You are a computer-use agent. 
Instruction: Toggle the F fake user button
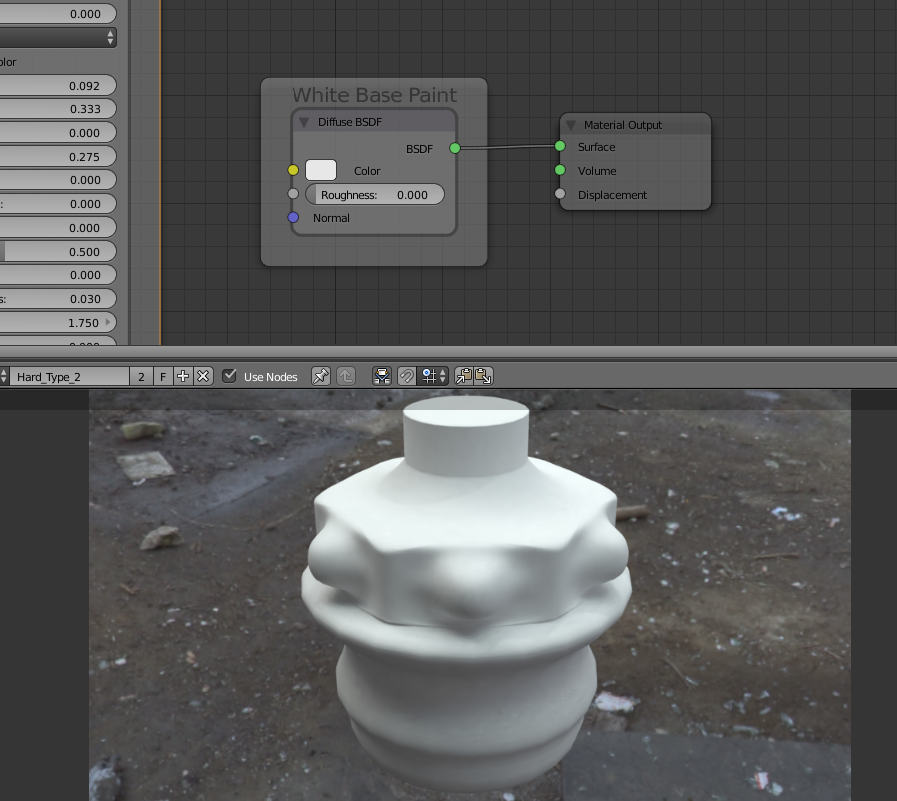coord(163,376)
